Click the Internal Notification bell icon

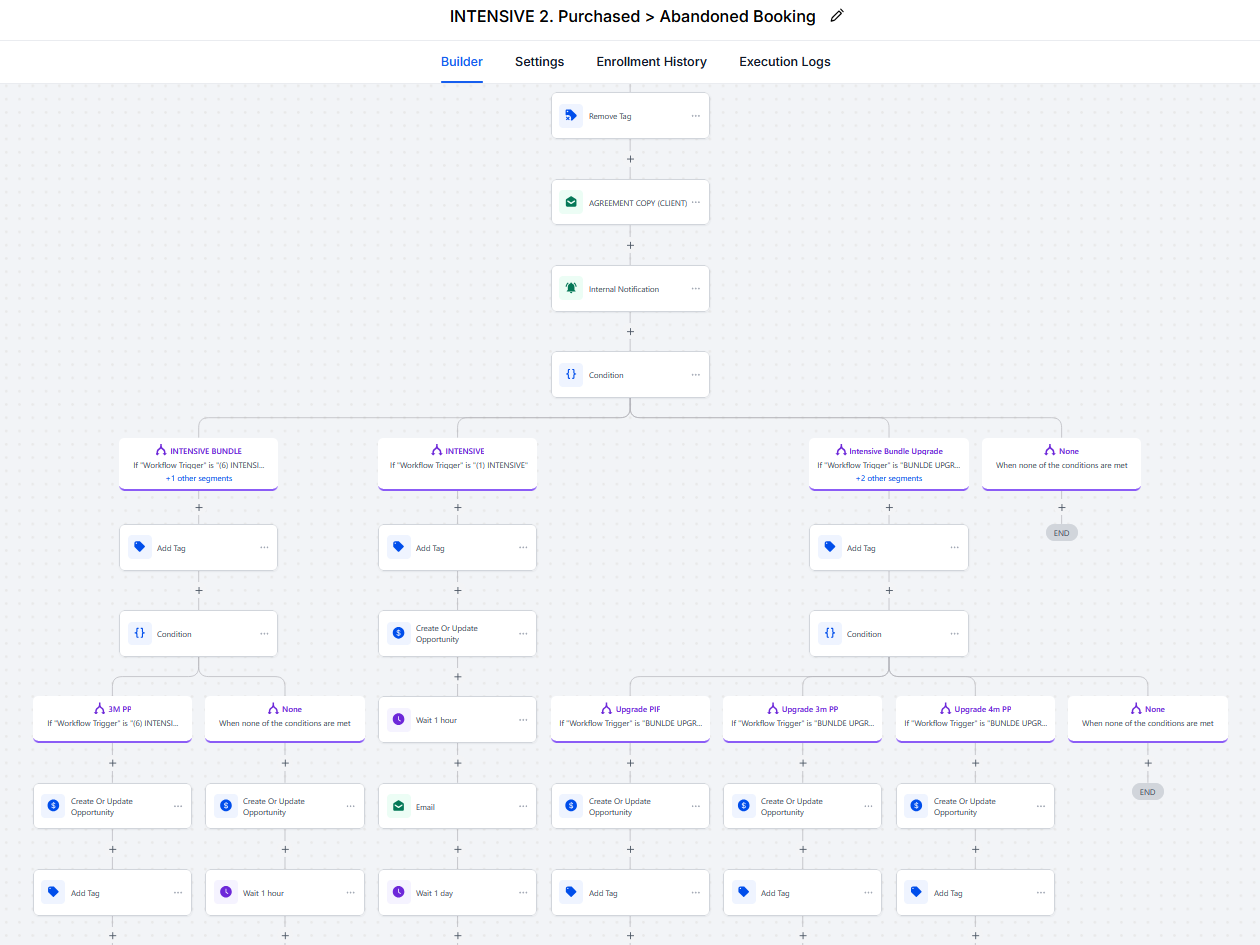click(571, 289)
